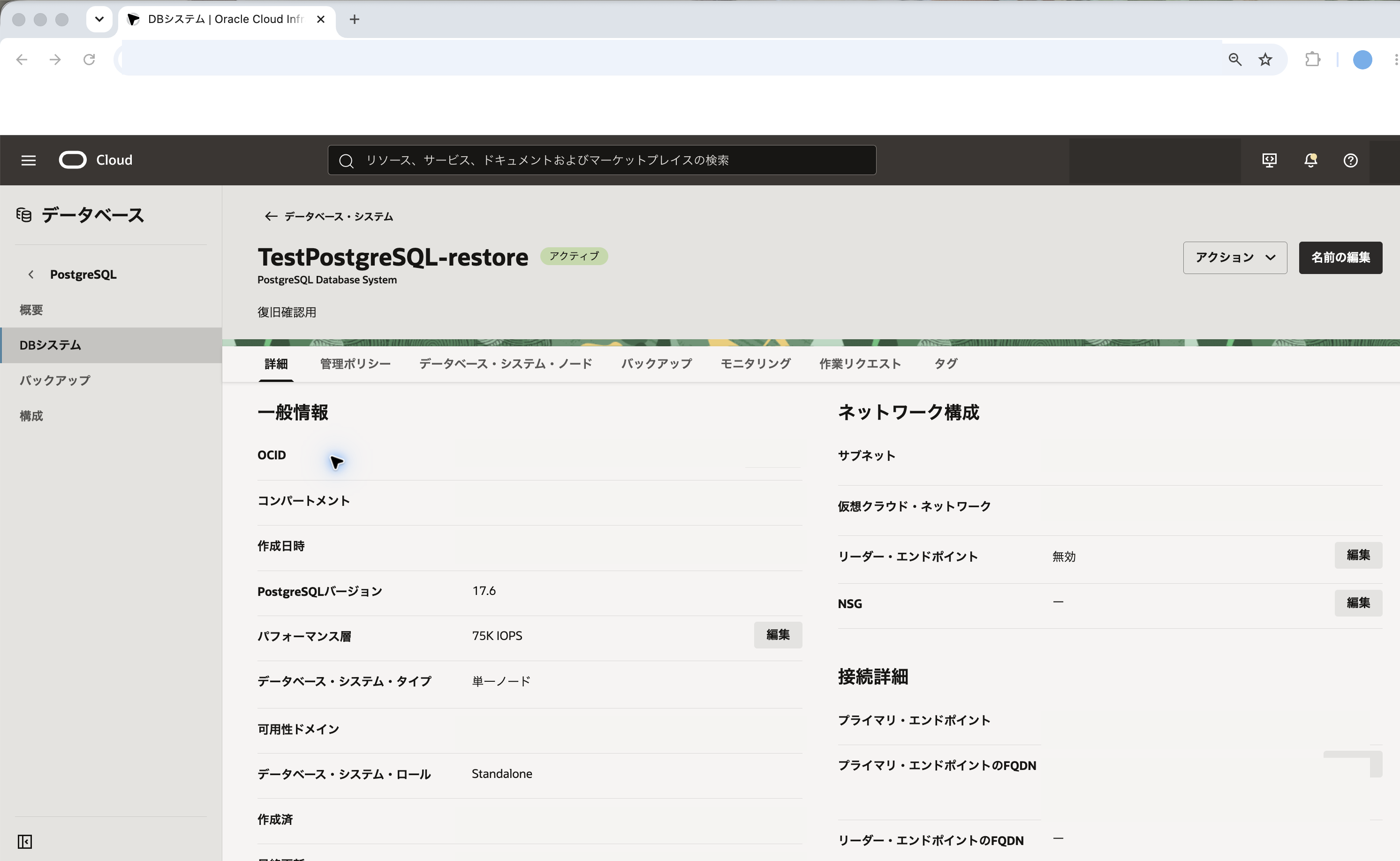Go back to データベース・システム list
Screen dimensions: 1400x861
[x=329, y=216]
